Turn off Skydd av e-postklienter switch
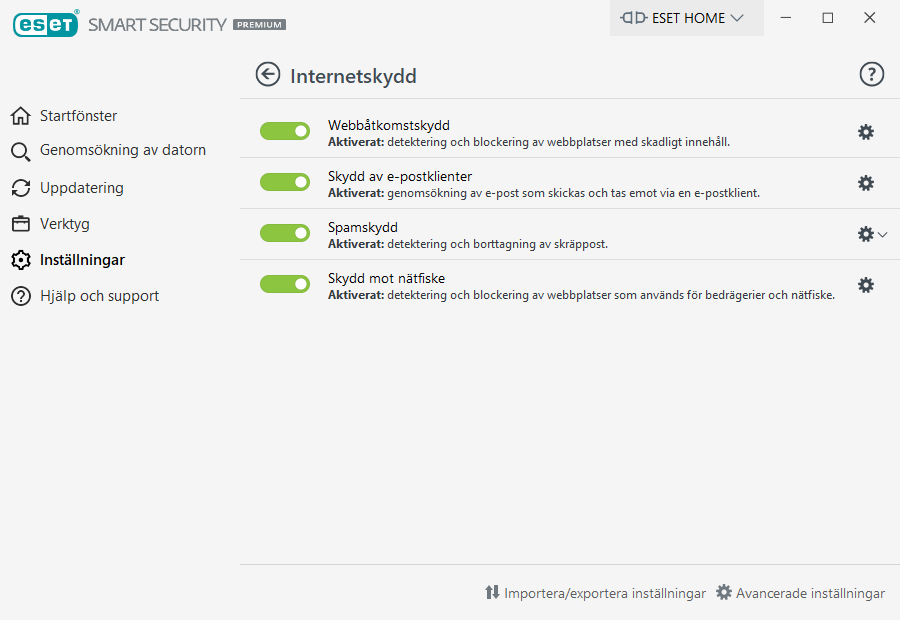This screenshot has width=900, height=620. coord(285,182)
